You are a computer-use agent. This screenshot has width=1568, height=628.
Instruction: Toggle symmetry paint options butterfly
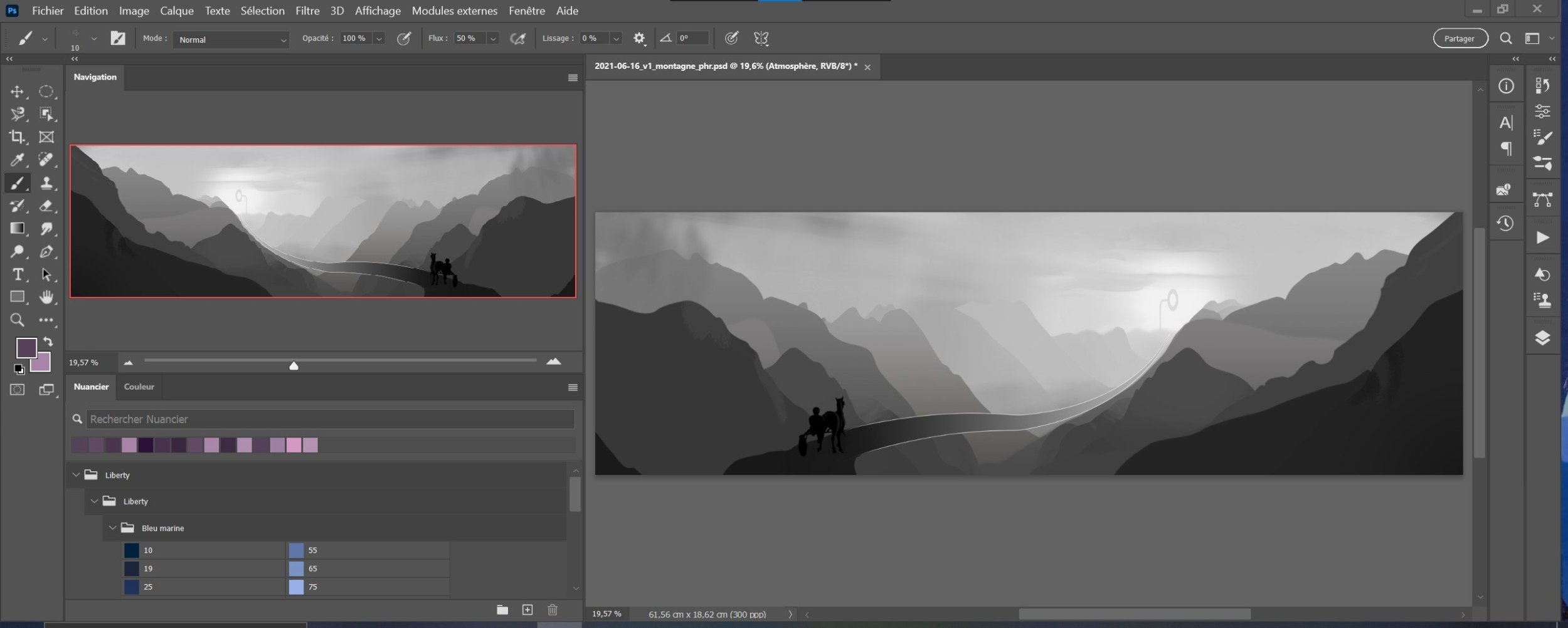761,39
